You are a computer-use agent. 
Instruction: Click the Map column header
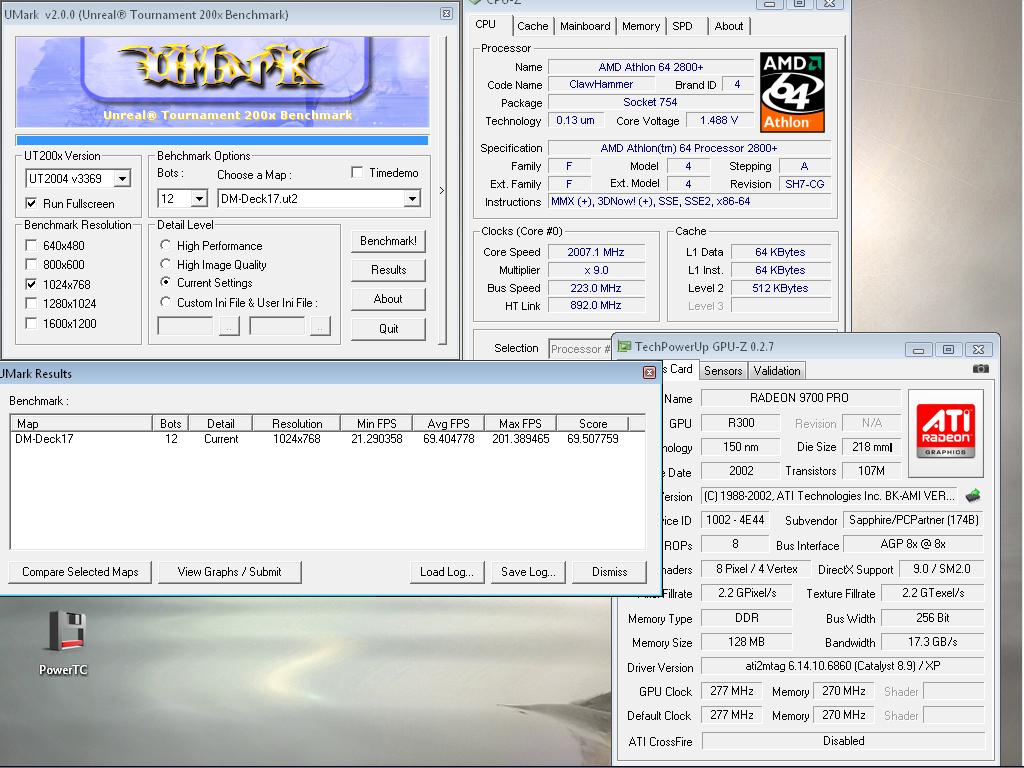coord(81,423)
